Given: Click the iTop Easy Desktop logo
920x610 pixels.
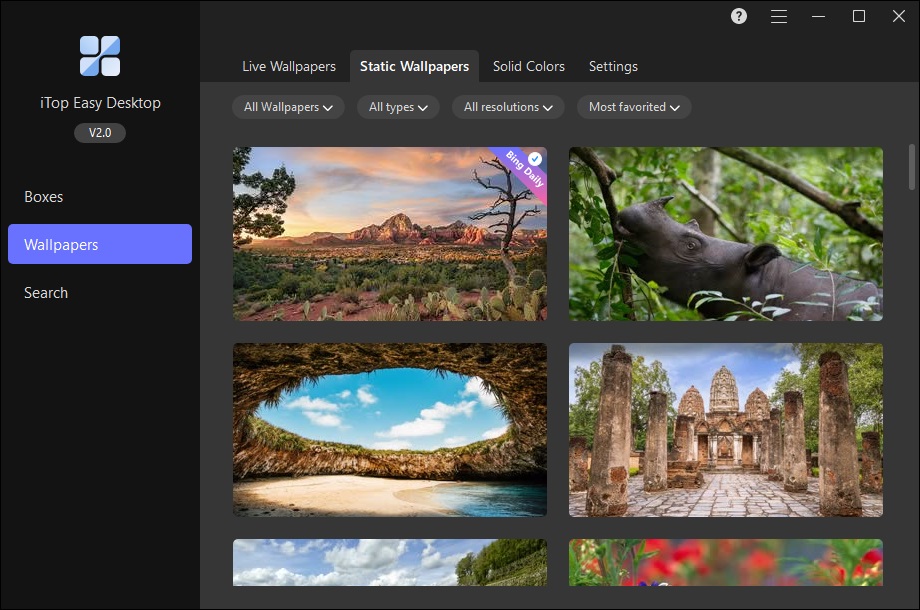Looking at the screenshot, I should (100, 56).
